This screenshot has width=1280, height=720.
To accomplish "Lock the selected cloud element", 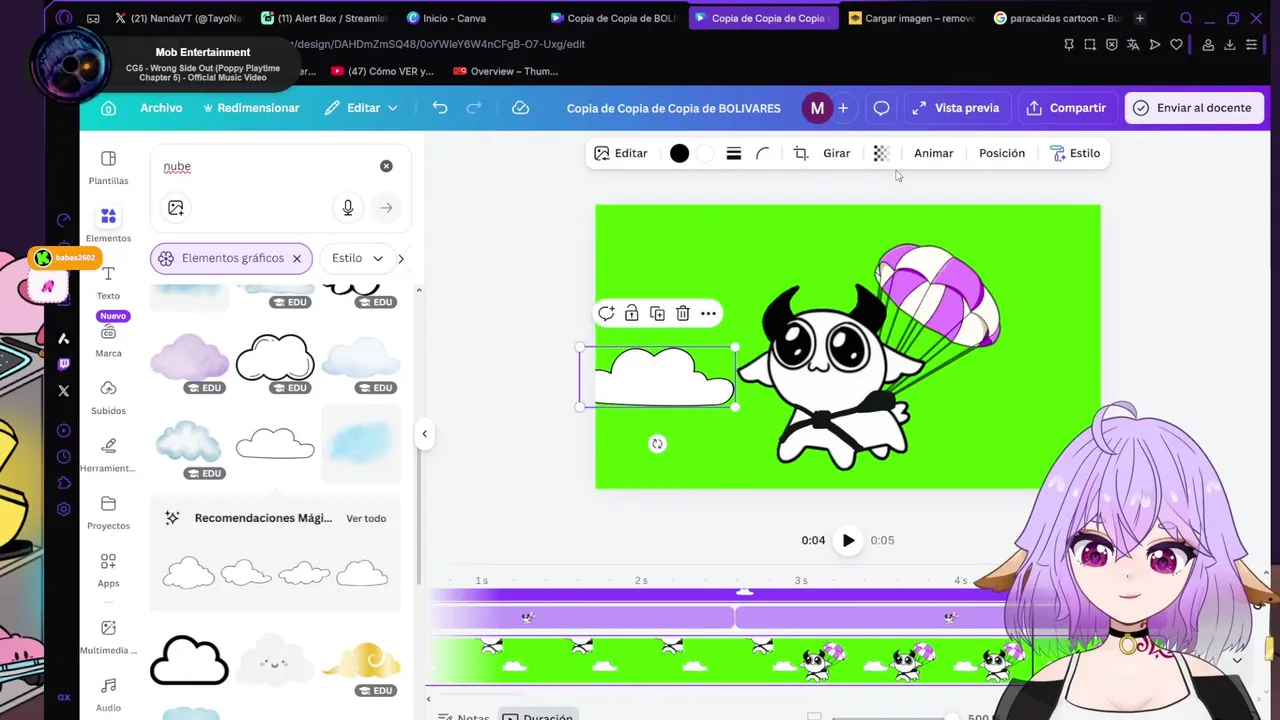I will pyautogui.click(x=631, y=313).
